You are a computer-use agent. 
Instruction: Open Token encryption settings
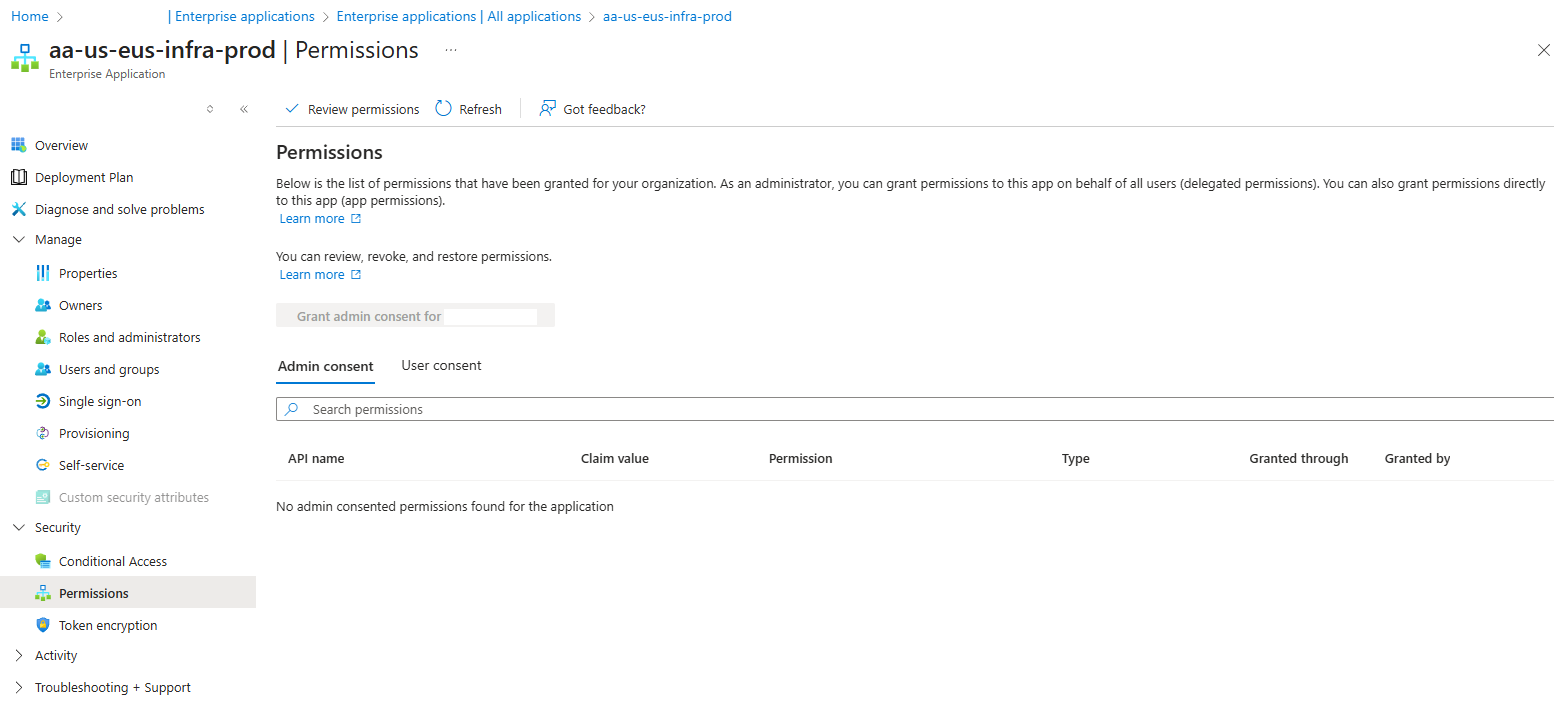click(x=108, y=625)
